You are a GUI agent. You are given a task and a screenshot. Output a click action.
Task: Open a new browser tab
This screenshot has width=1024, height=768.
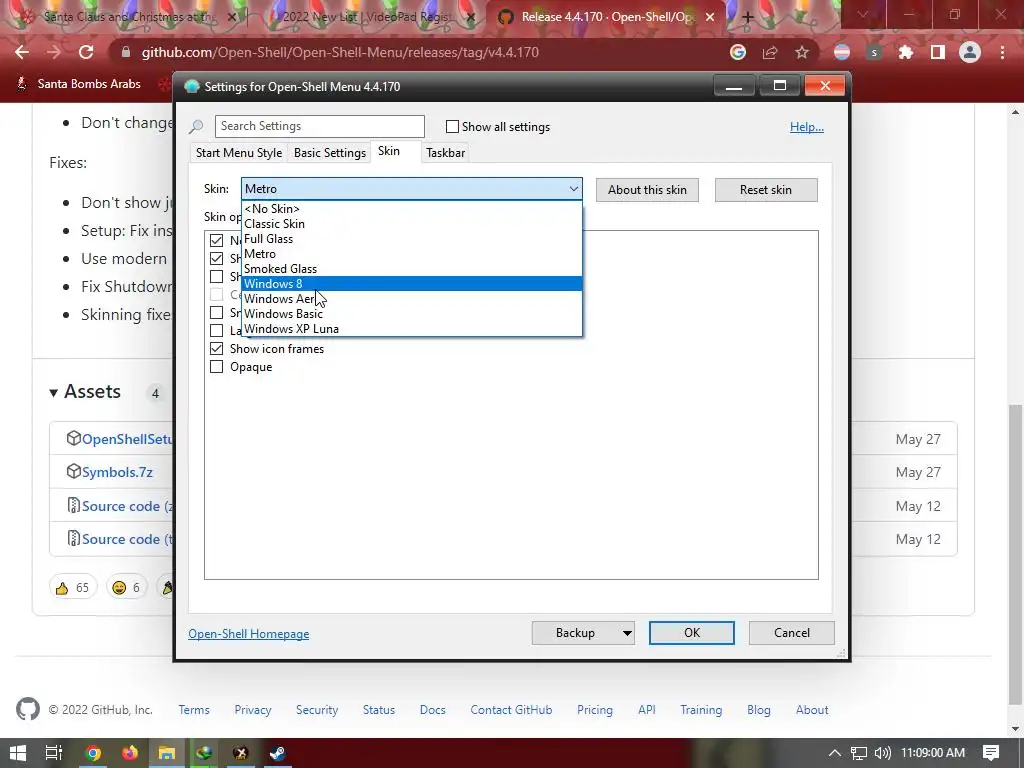pyautogui.click(x=748, y=17)
